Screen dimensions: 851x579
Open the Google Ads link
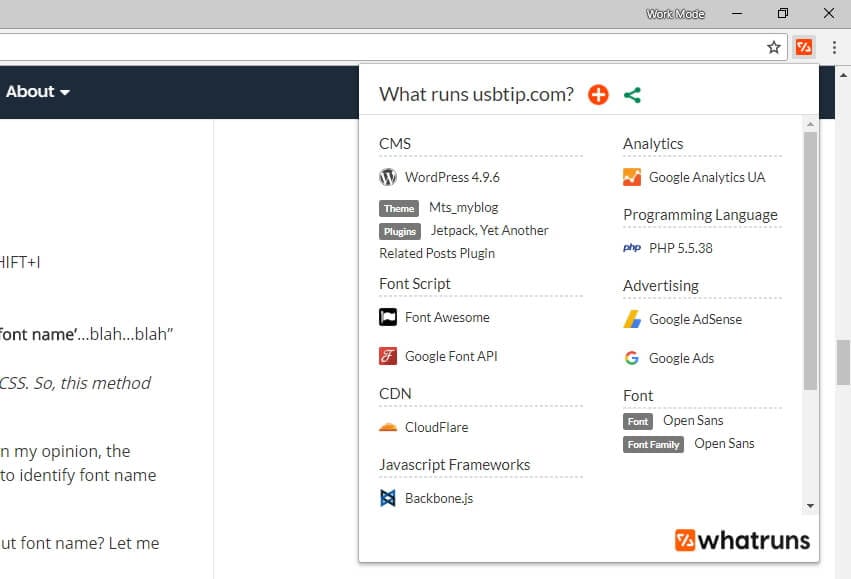(681, 358)
